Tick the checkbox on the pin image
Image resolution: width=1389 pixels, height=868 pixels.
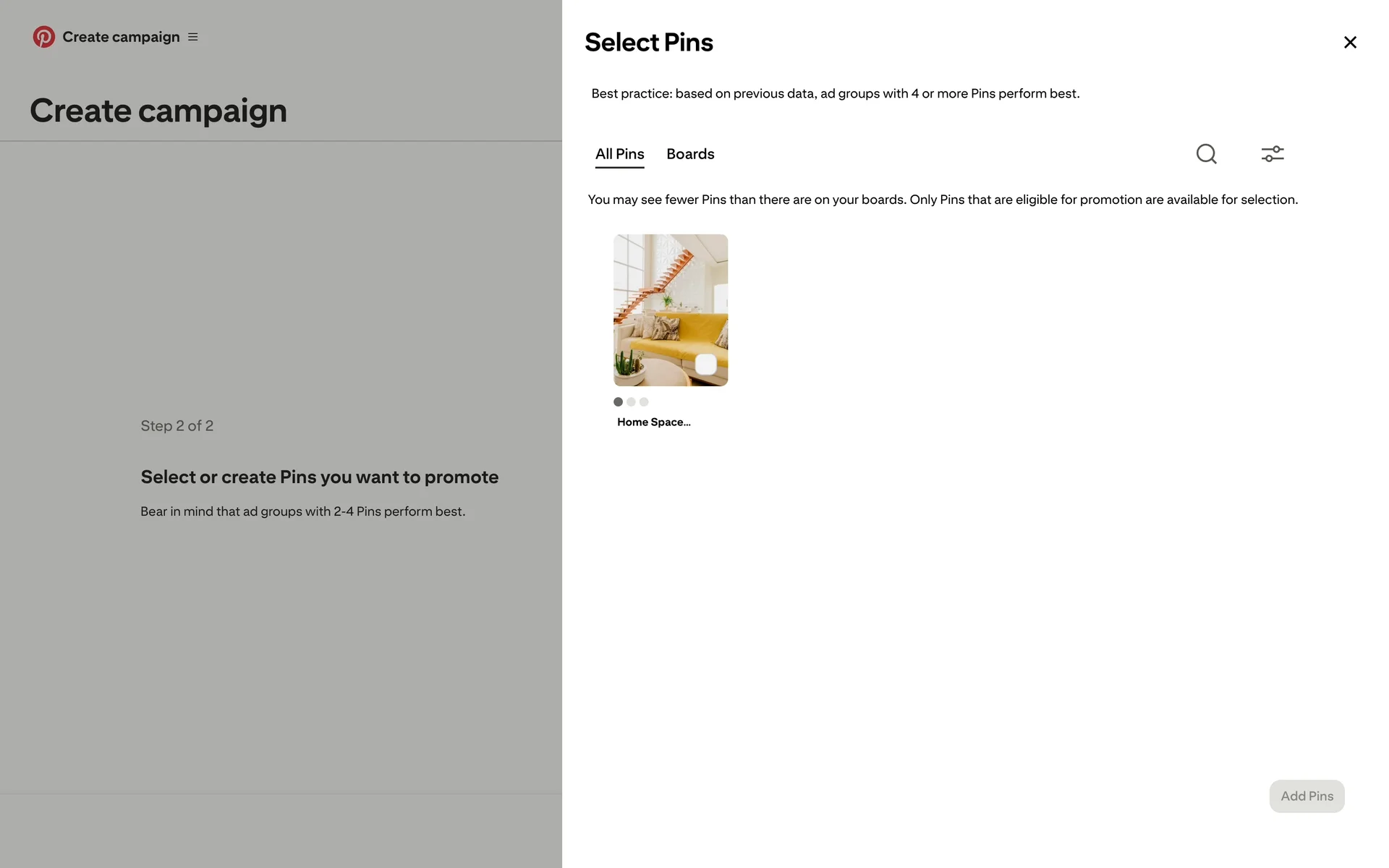click(705, 365)
